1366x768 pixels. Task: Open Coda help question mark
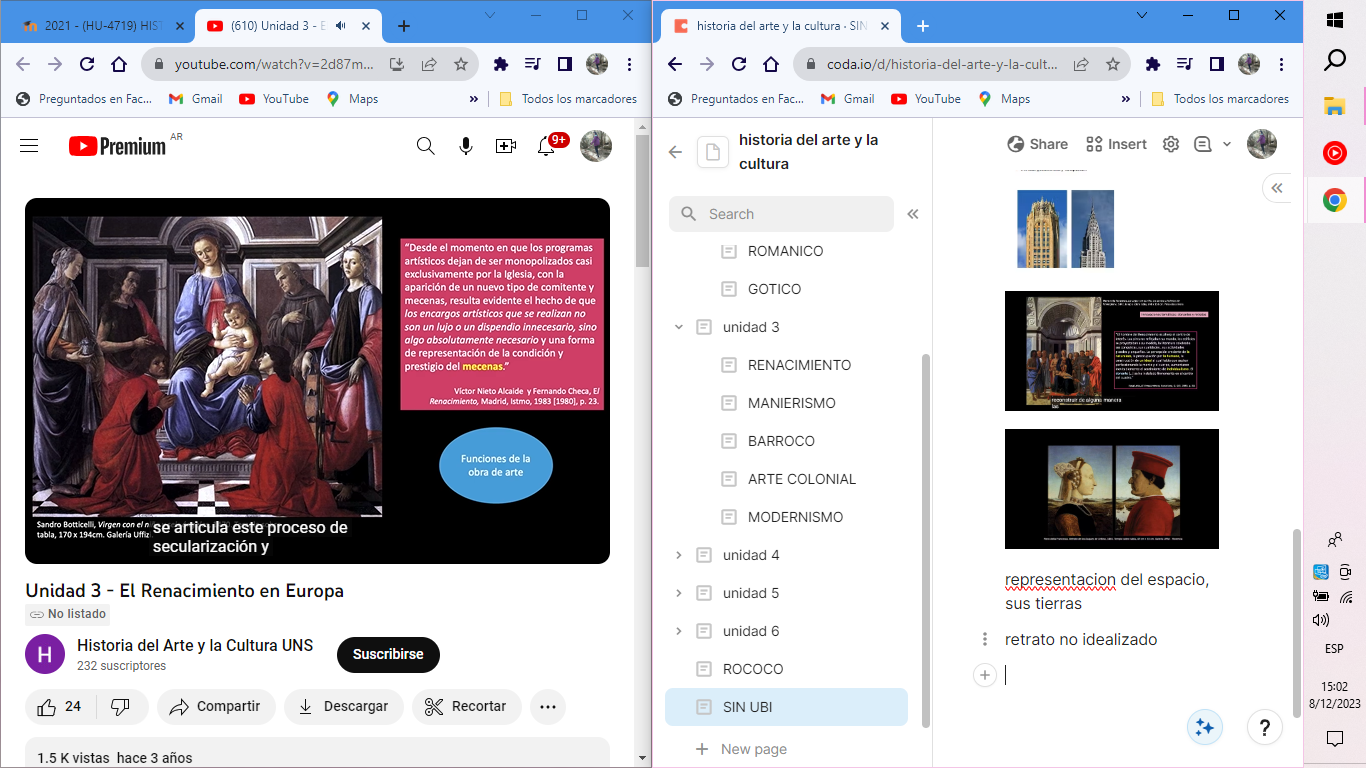pyautogui.click(x=1265, y=728)
